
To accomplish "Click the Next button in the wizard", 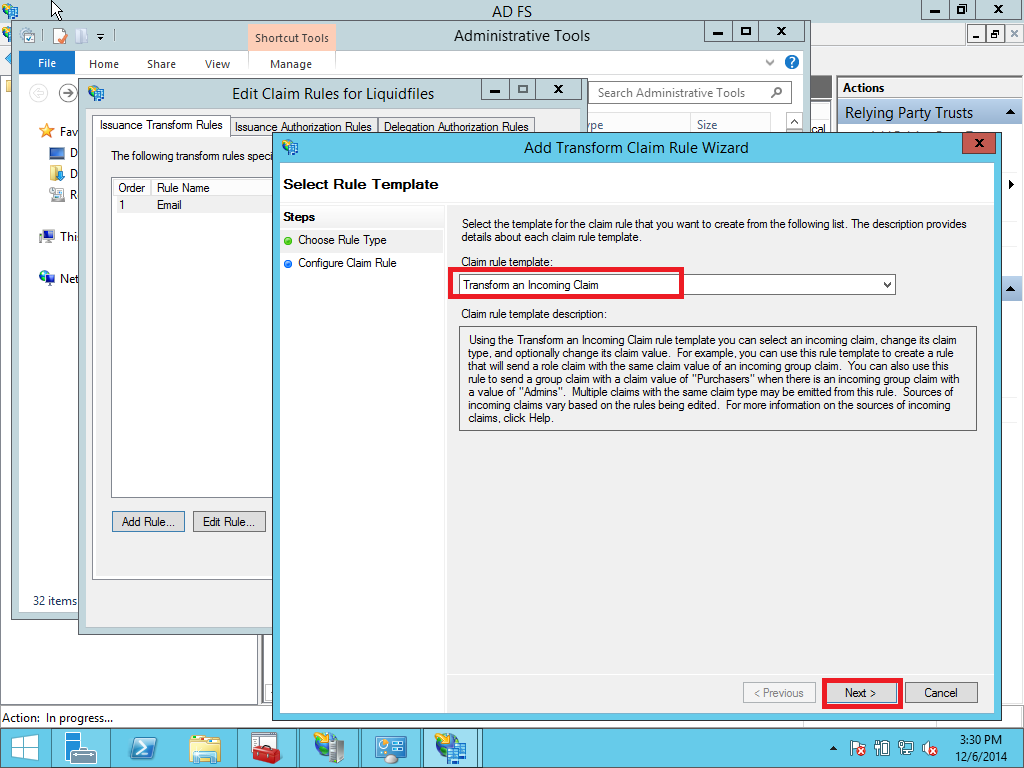I will 861,692.
